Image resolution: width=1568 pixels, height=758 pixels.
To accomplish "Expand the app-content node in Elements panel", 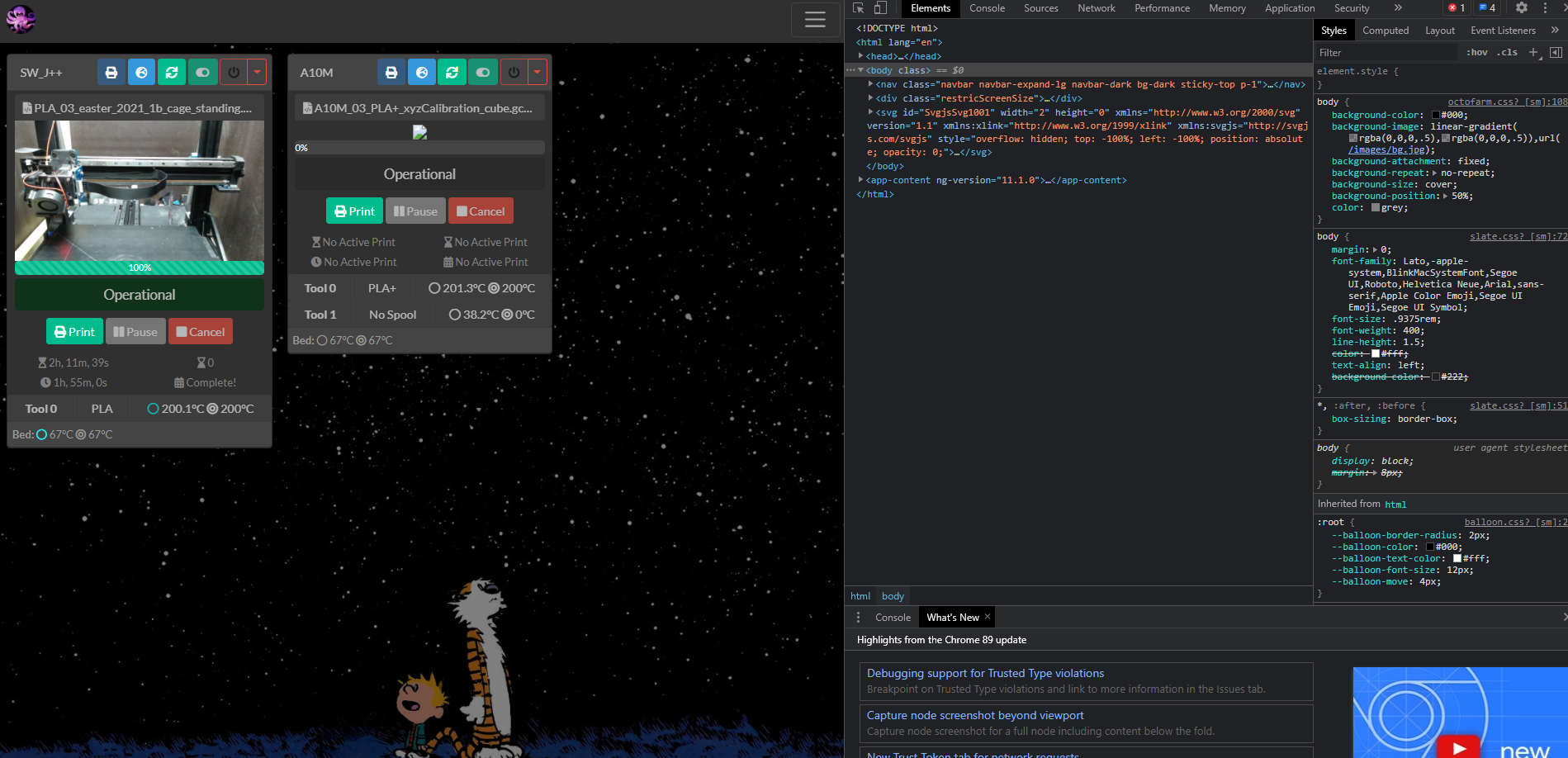I will (x=861, y=179).
